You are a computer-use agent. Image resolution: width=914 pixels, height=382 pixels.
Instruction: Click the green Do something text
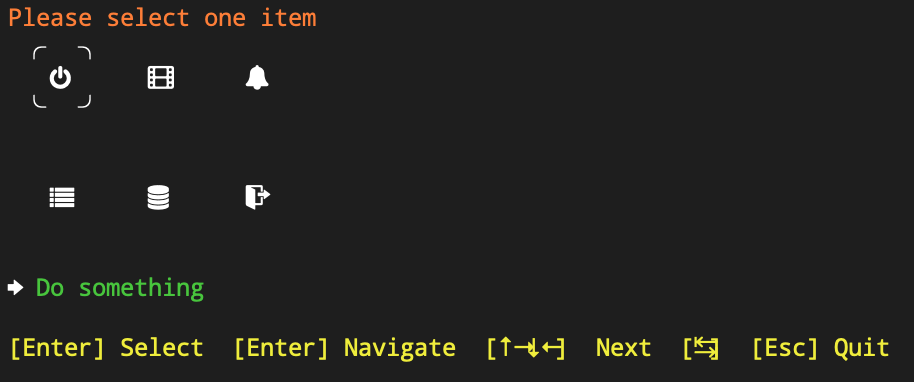[120, 288]
